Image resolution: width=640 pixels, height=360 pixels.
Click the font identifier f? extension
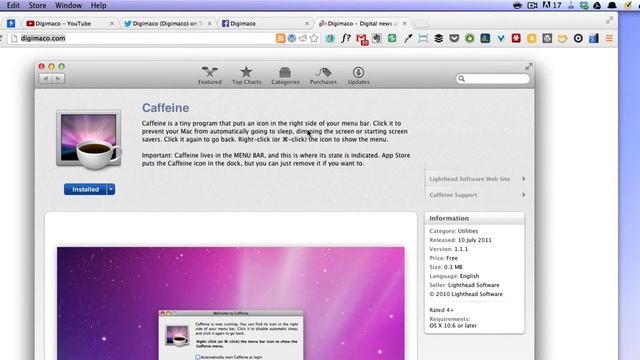pyautogui.click(x=346, y=38)
